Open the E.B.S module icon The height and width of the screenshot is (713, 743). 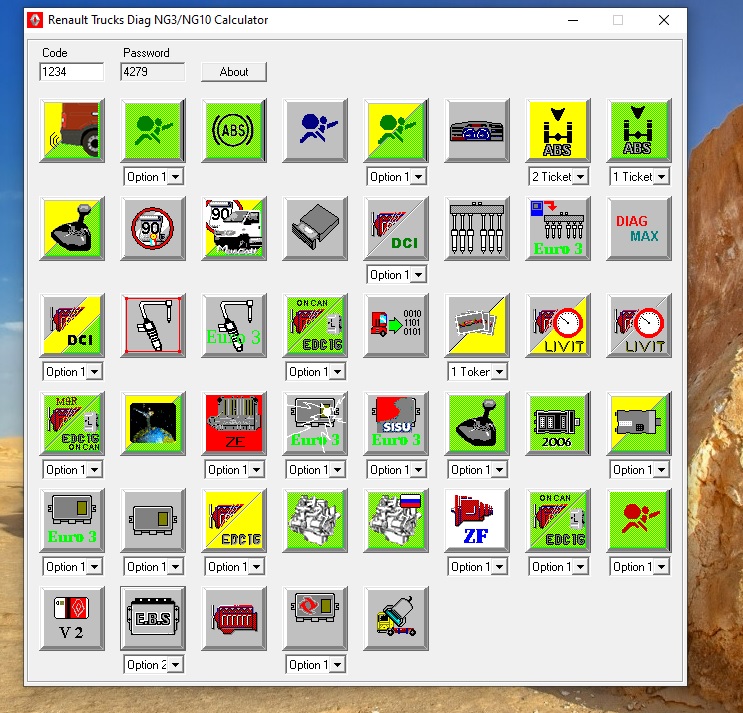pos(153,618)
